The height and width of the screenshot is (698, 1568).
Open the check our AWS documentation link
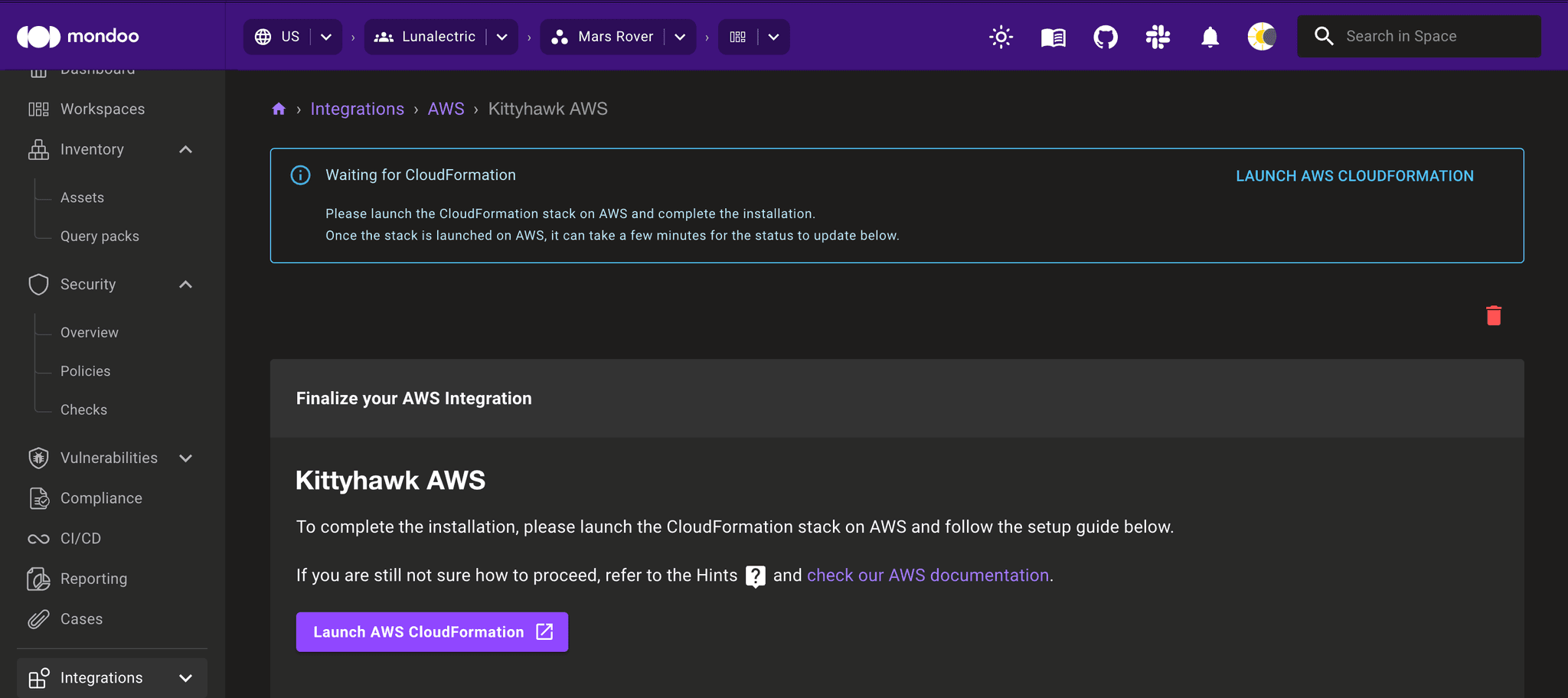[x=927, y=575]
